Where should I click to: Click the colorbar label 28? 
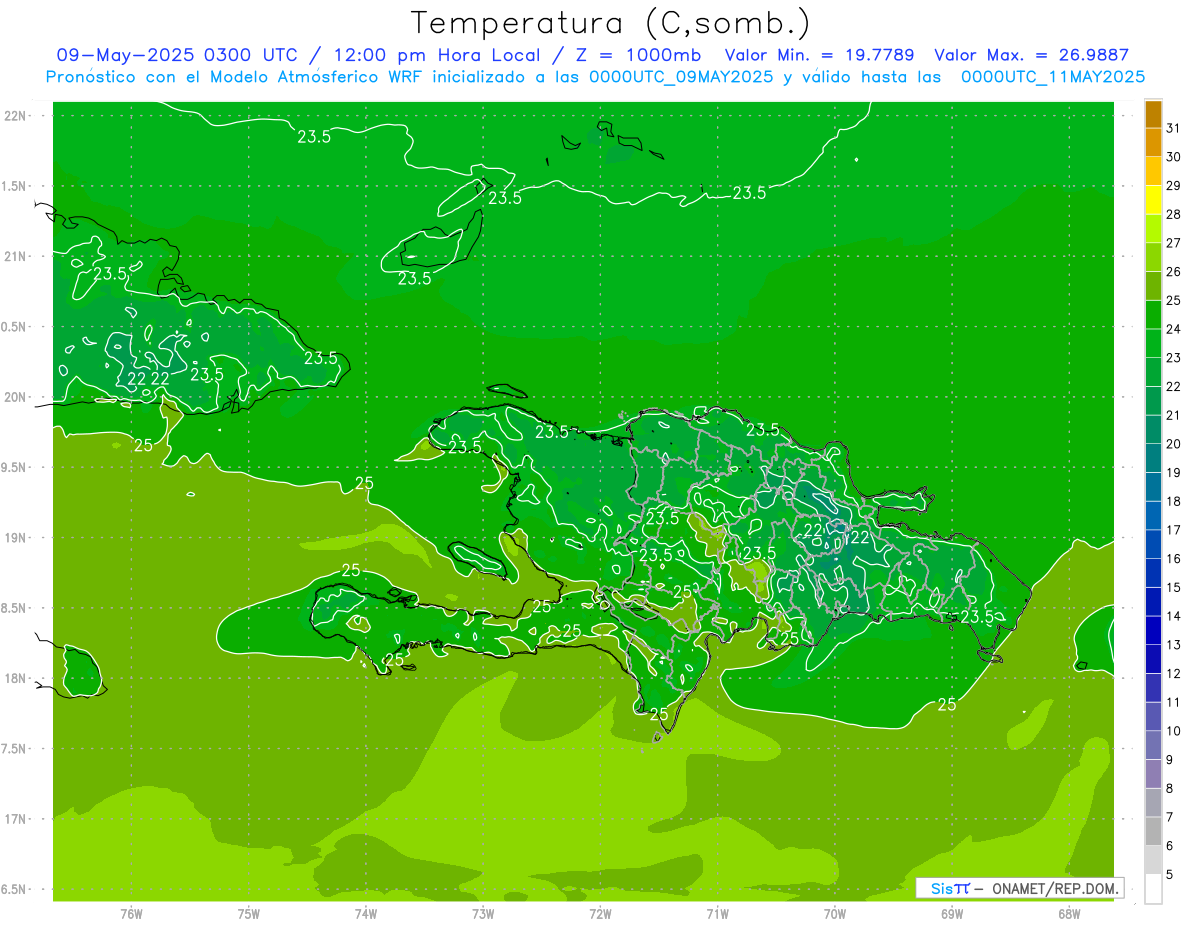pos(1173,214)
